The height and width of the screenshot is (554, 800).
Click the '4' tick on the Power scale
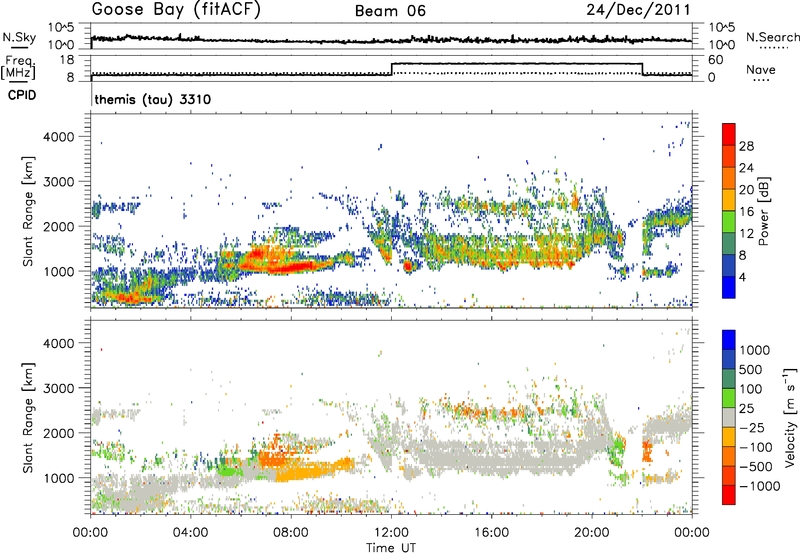742,277
